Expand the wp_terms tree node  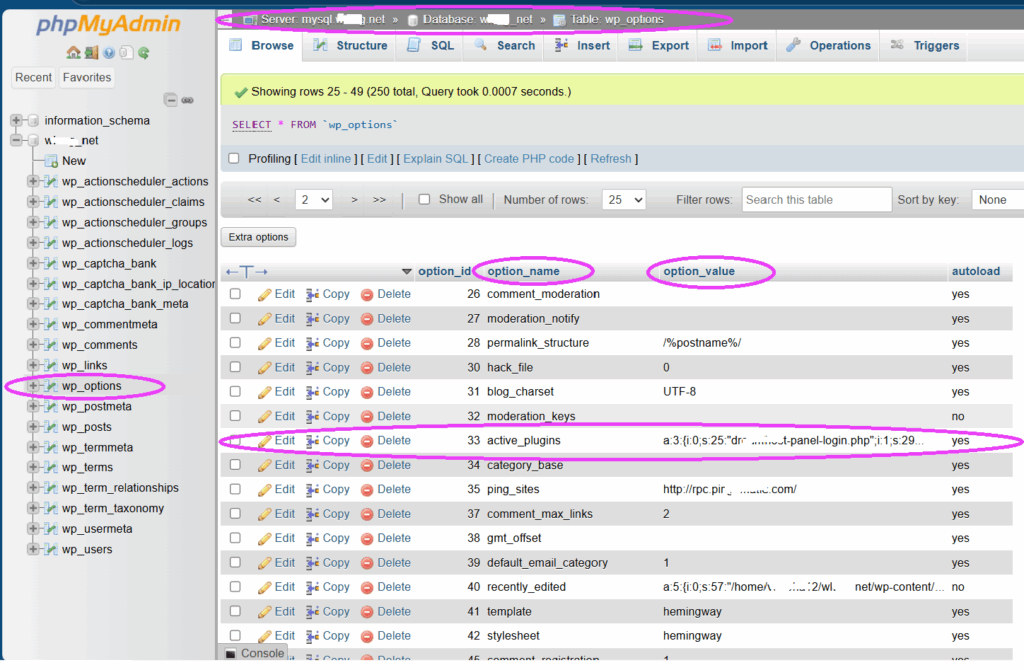(33, 468)
